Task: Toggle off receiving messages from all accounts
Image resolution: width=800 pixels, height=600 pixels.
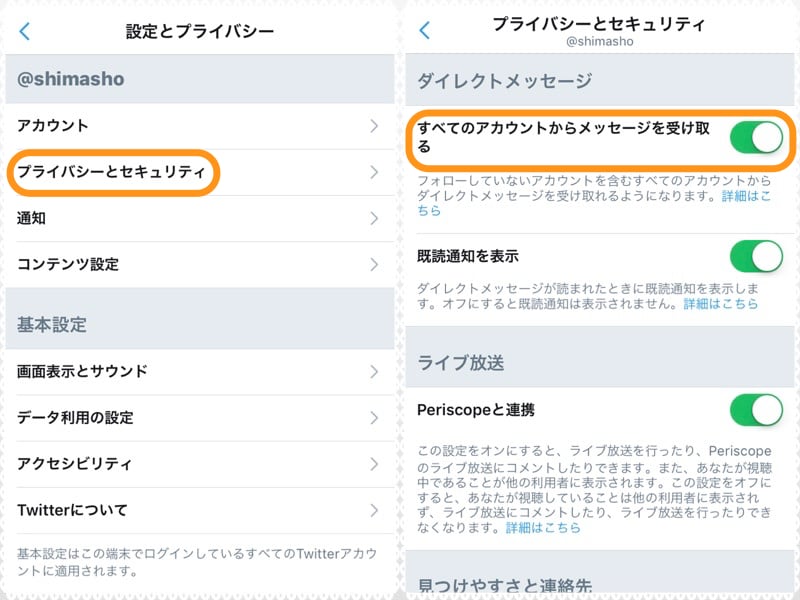Action: pyautogui.click(x=756, y=133)
